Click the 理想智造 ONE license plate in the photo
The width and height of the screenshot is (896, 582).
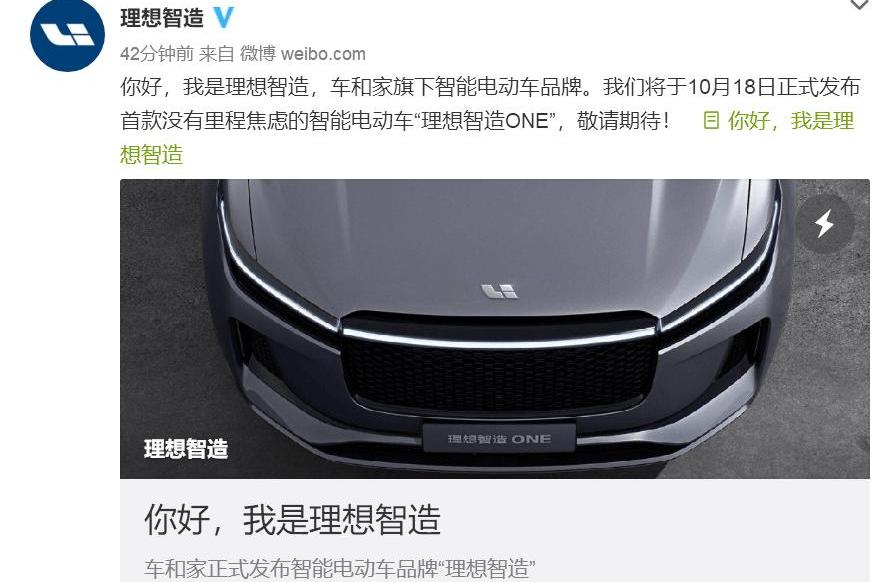pyautogui.click(x=499, y=439)
